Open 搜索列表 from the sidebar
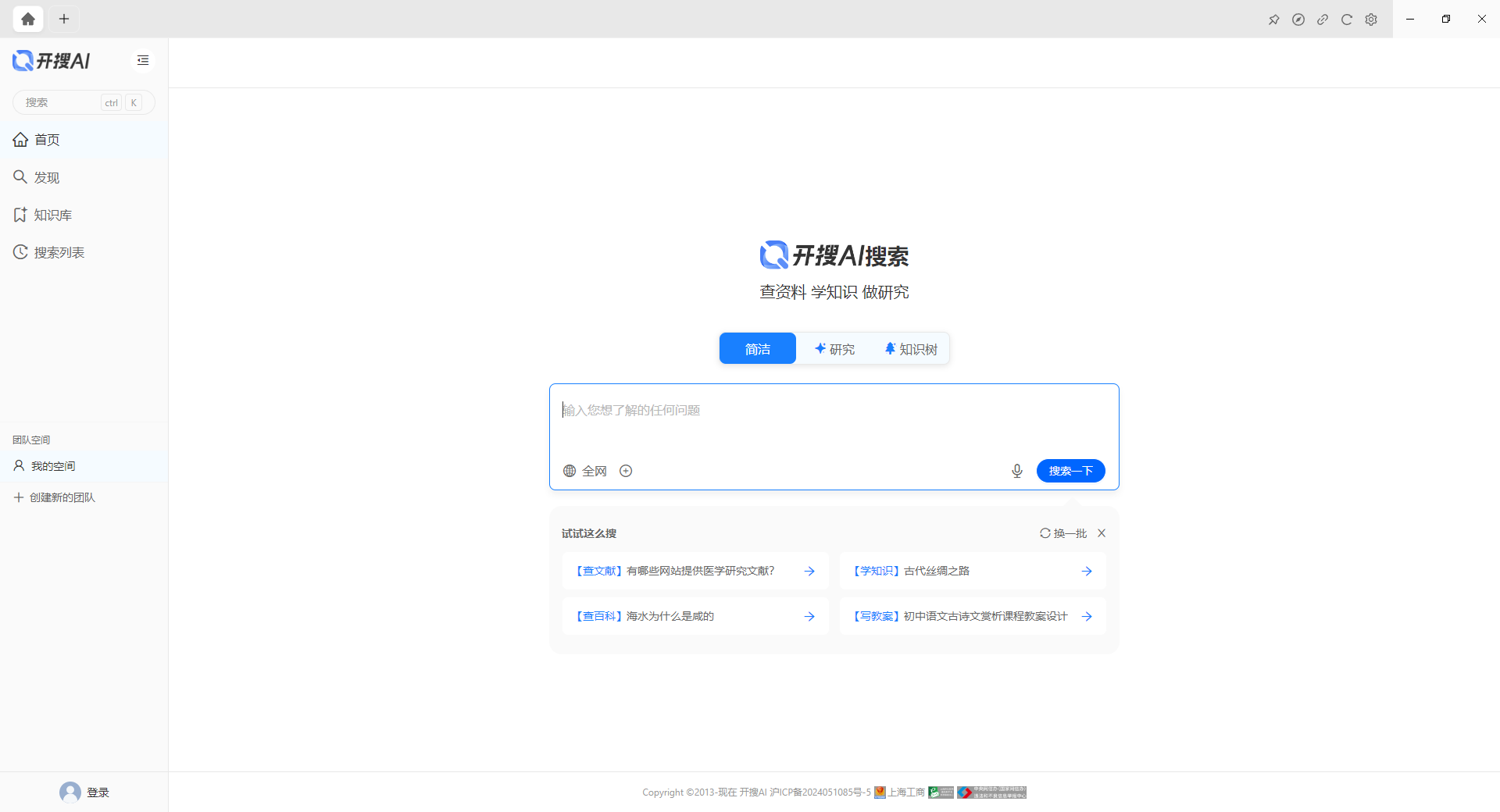This screenshot has width=1500, height=812. point(58,252)
